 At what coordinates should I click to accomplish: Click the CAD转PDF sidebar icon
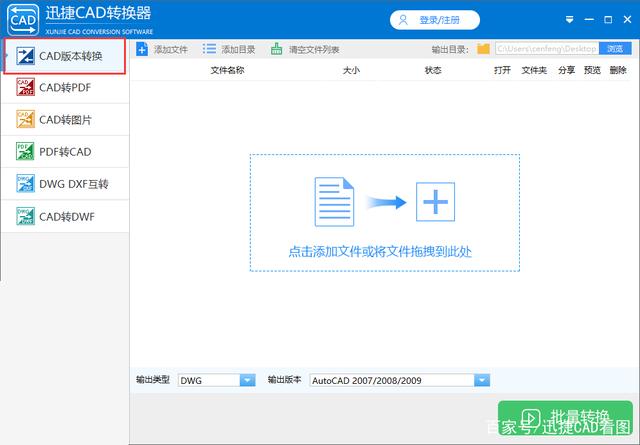(x=25, y=87)
